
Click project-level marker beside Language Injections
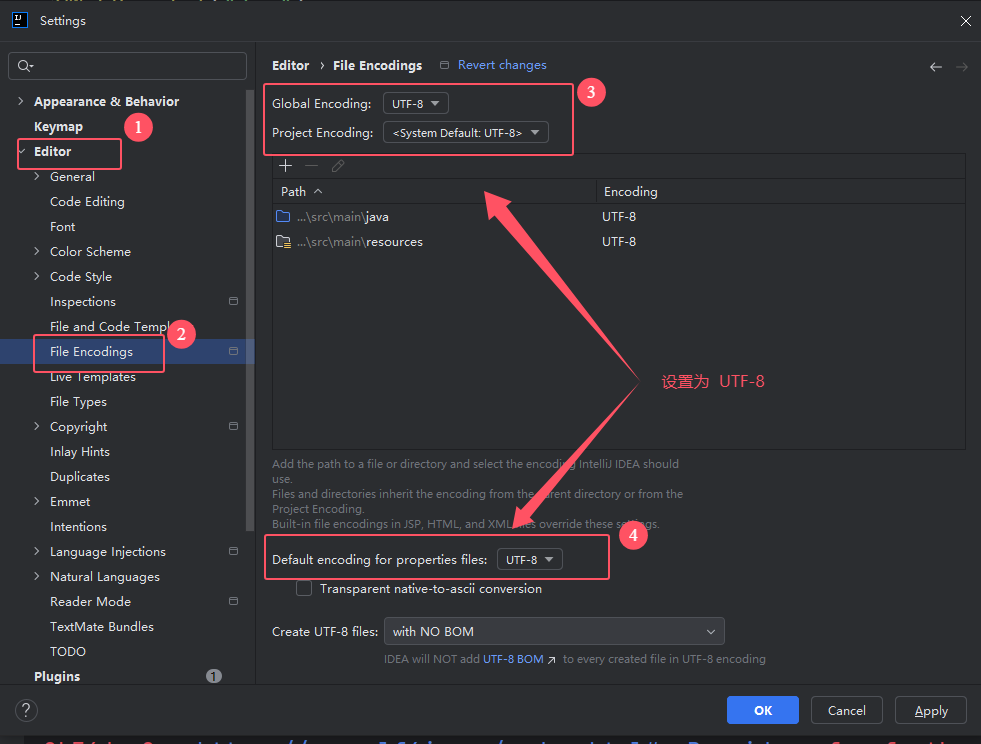[x=233, y=551]
